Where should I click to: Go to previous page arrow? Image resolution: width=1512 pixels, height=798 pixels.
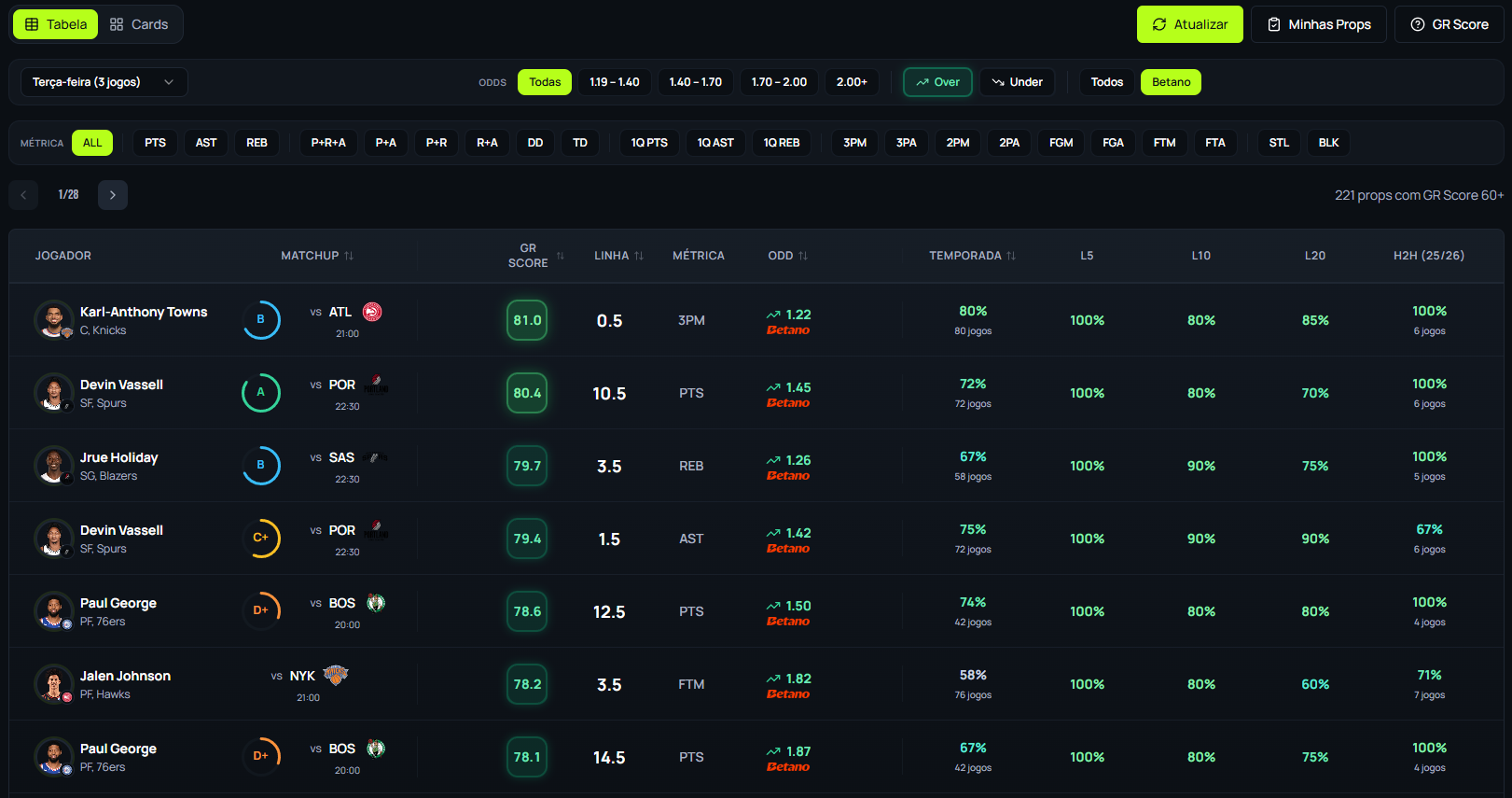pyautogui.click(x=23, y=195)
